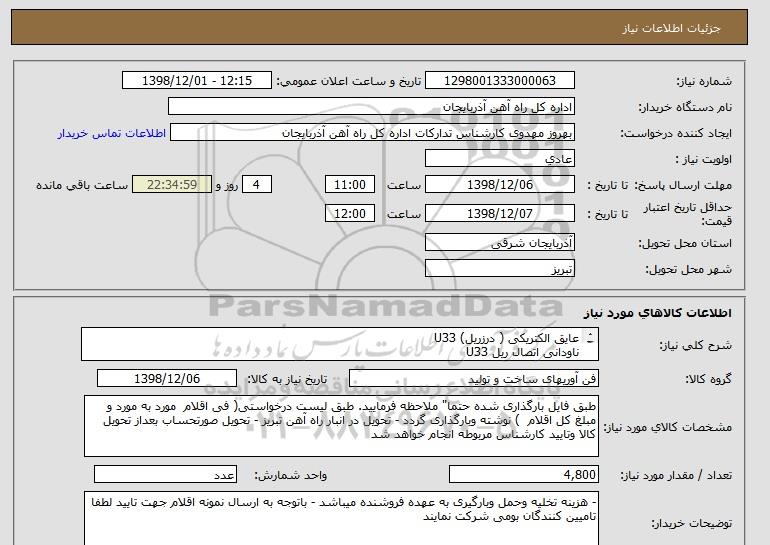
Task: Click the goods group field فن آوریهای ساخت و تولید
Action: 474,379
